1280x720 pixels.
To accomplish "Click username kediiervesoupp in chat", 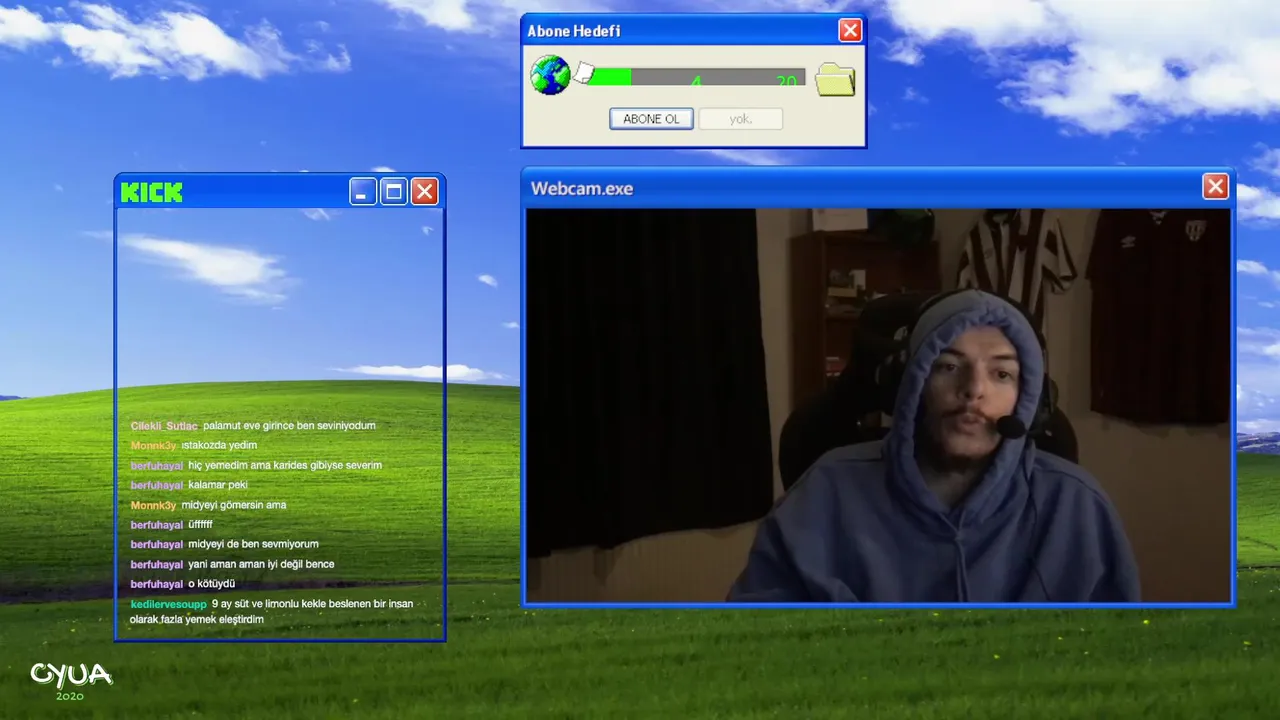I will point(169,604).
